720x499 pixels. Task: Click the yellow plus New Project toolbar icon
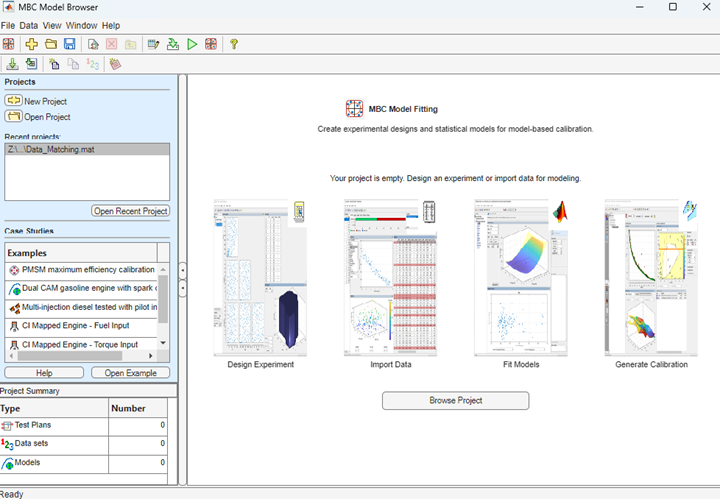point(32,44)
